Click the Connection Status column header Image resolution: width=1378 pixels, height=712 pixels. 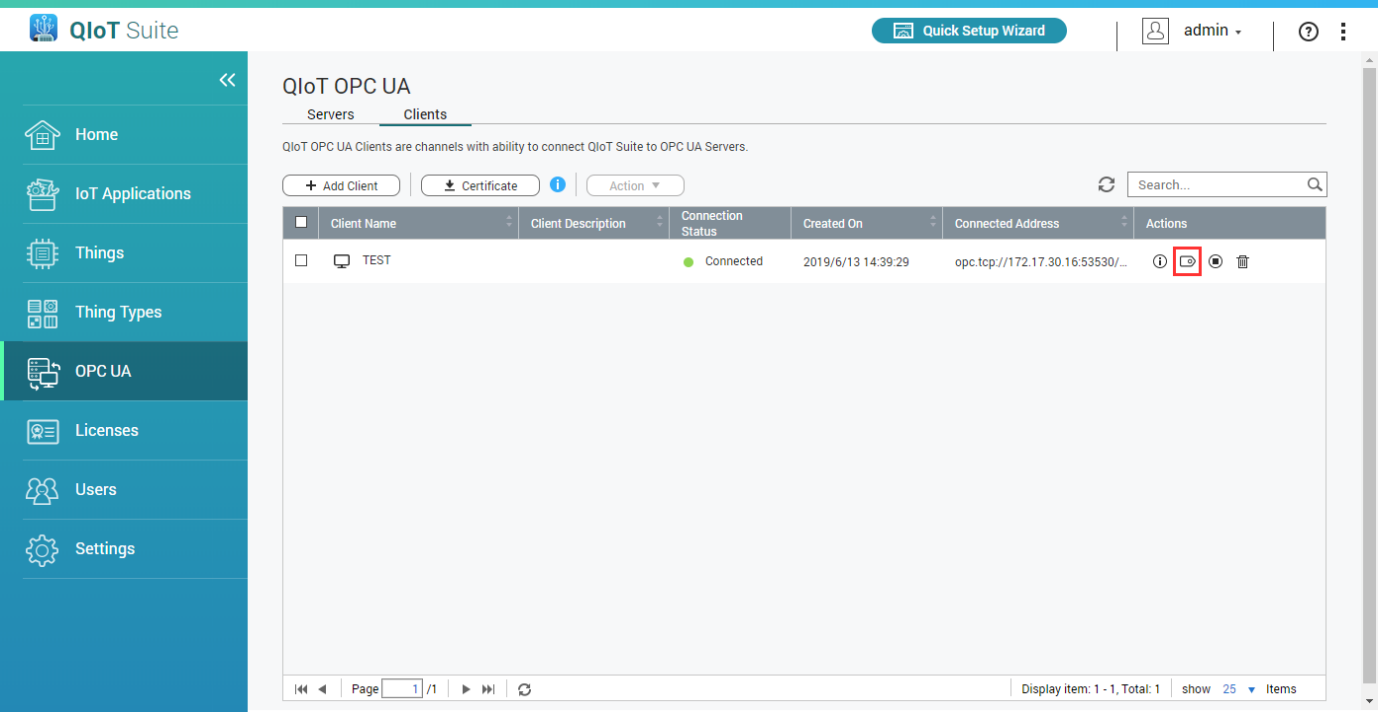click(x=730, y=223)
